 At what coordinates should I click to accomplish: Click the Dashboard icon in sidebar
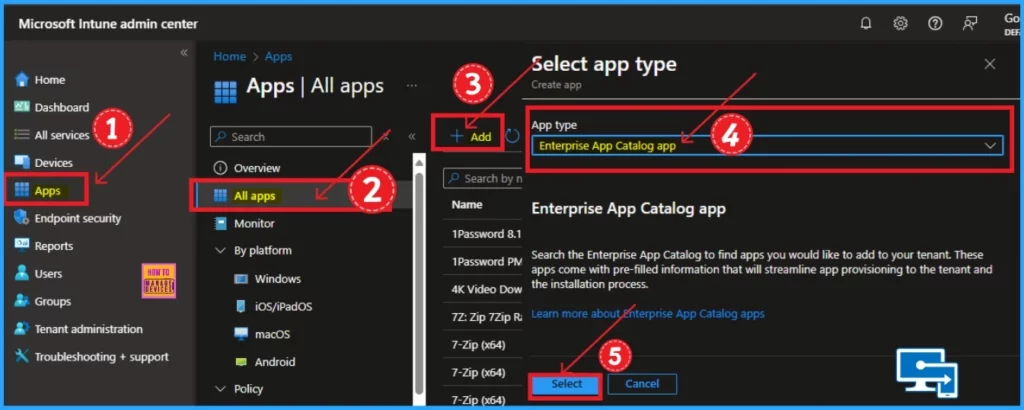click(22, 107)
